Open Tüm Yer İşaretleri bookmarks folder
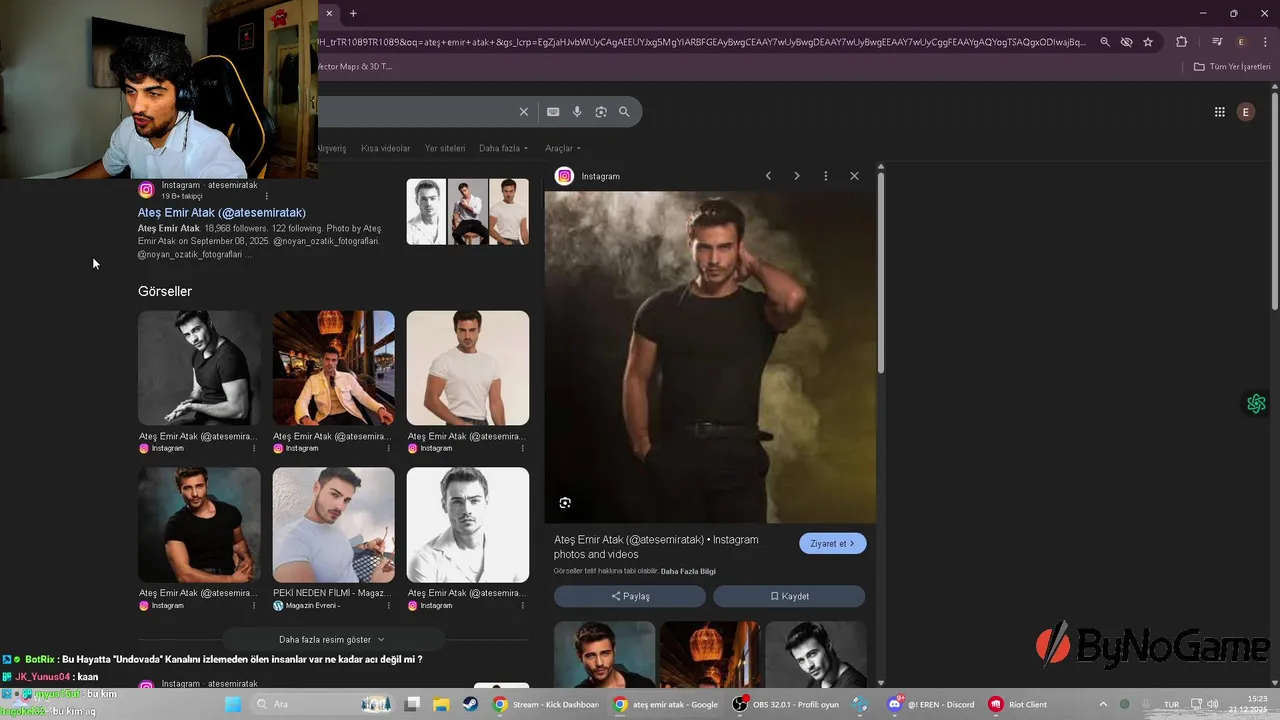The width and height of the screenshot is (1280, 720). [1233, 67]
